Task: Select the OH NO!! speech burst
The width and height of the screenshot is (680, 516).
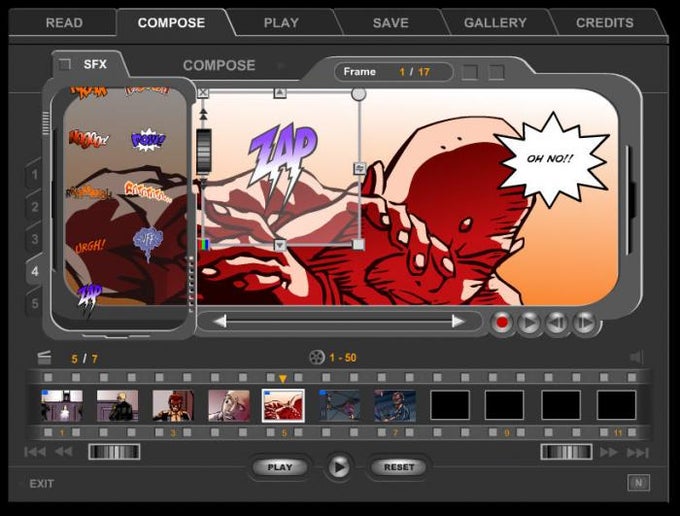Action: click(x=552, y=159)
